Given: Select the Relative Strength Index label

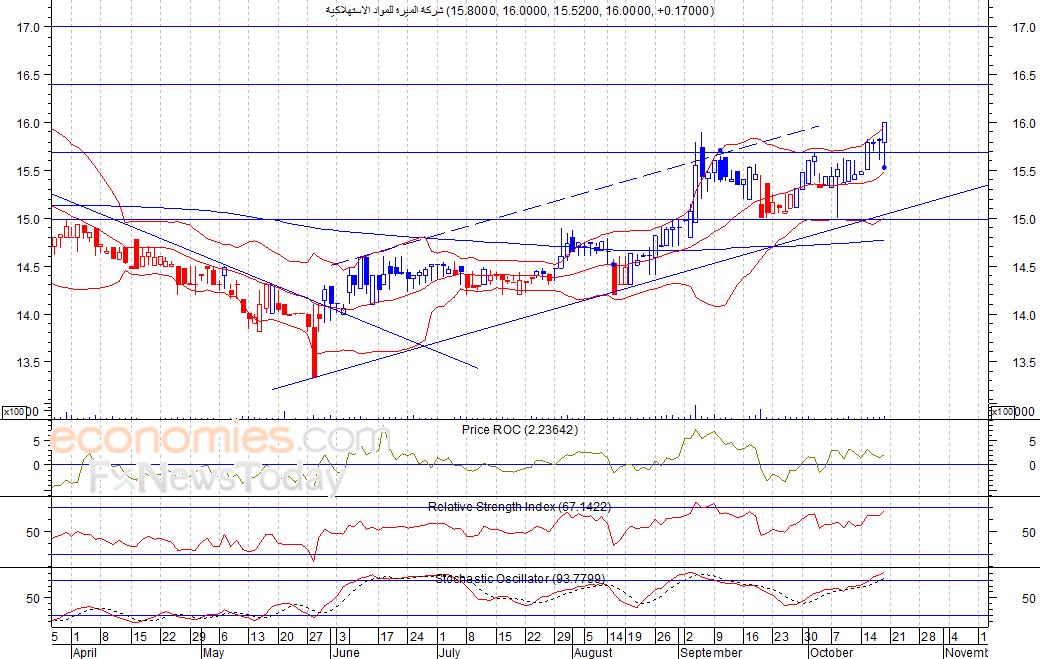Looking at the screenshot, I should [519, 507].
